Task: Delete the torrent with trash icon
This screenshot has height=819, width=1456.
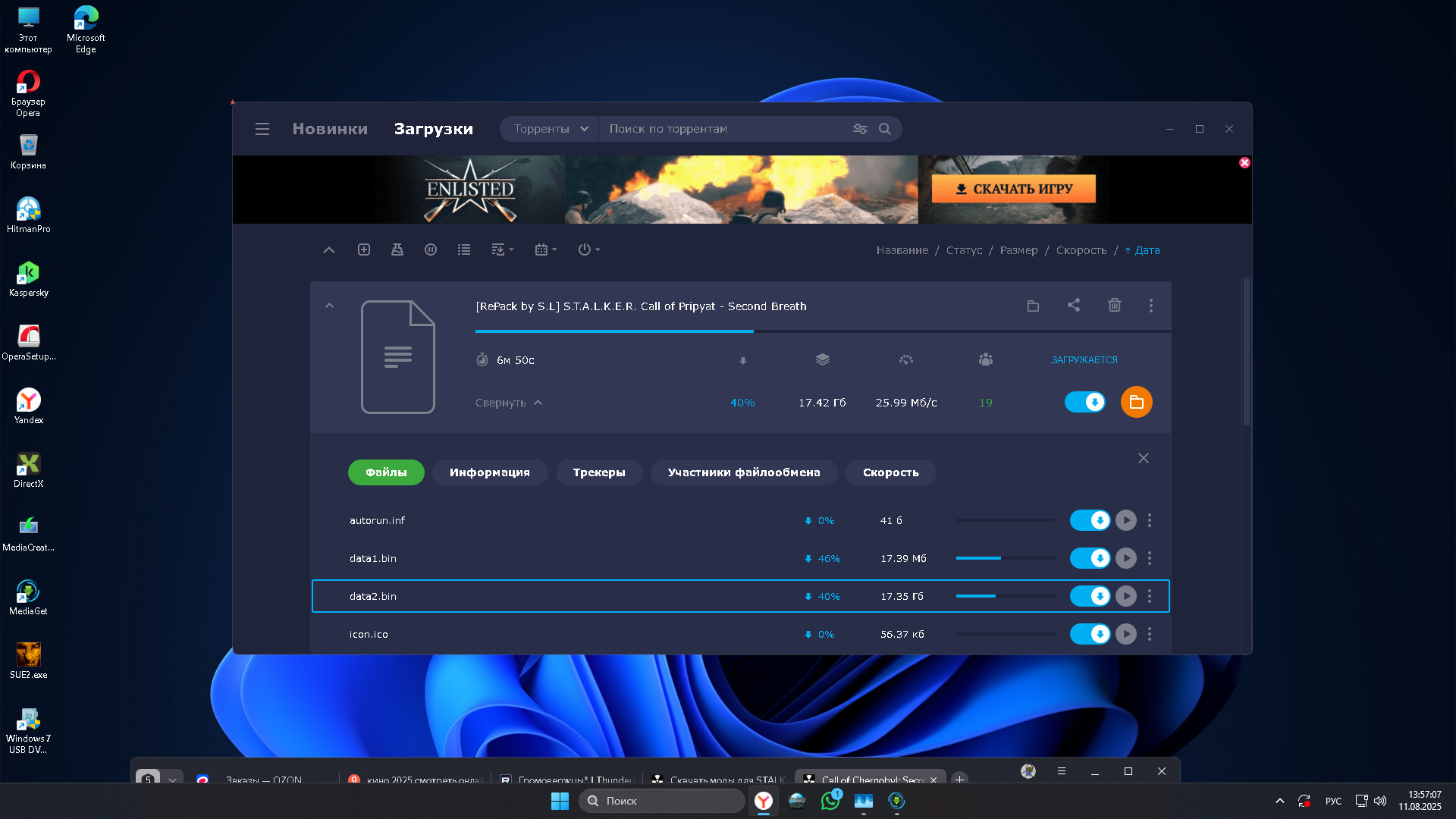Action: [1115, 305]
